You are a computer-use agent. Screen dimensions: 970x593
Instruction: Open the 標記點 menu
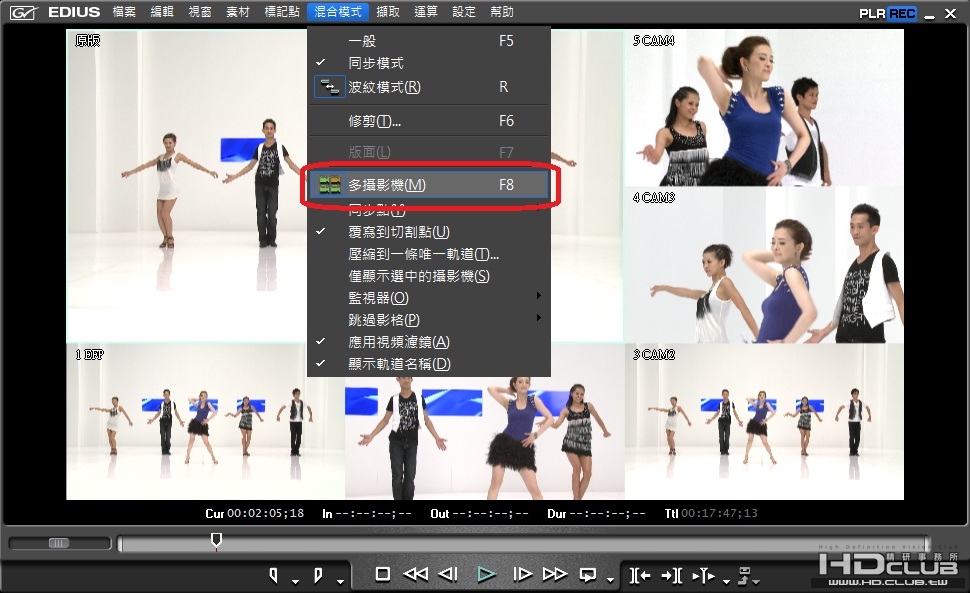281,12
